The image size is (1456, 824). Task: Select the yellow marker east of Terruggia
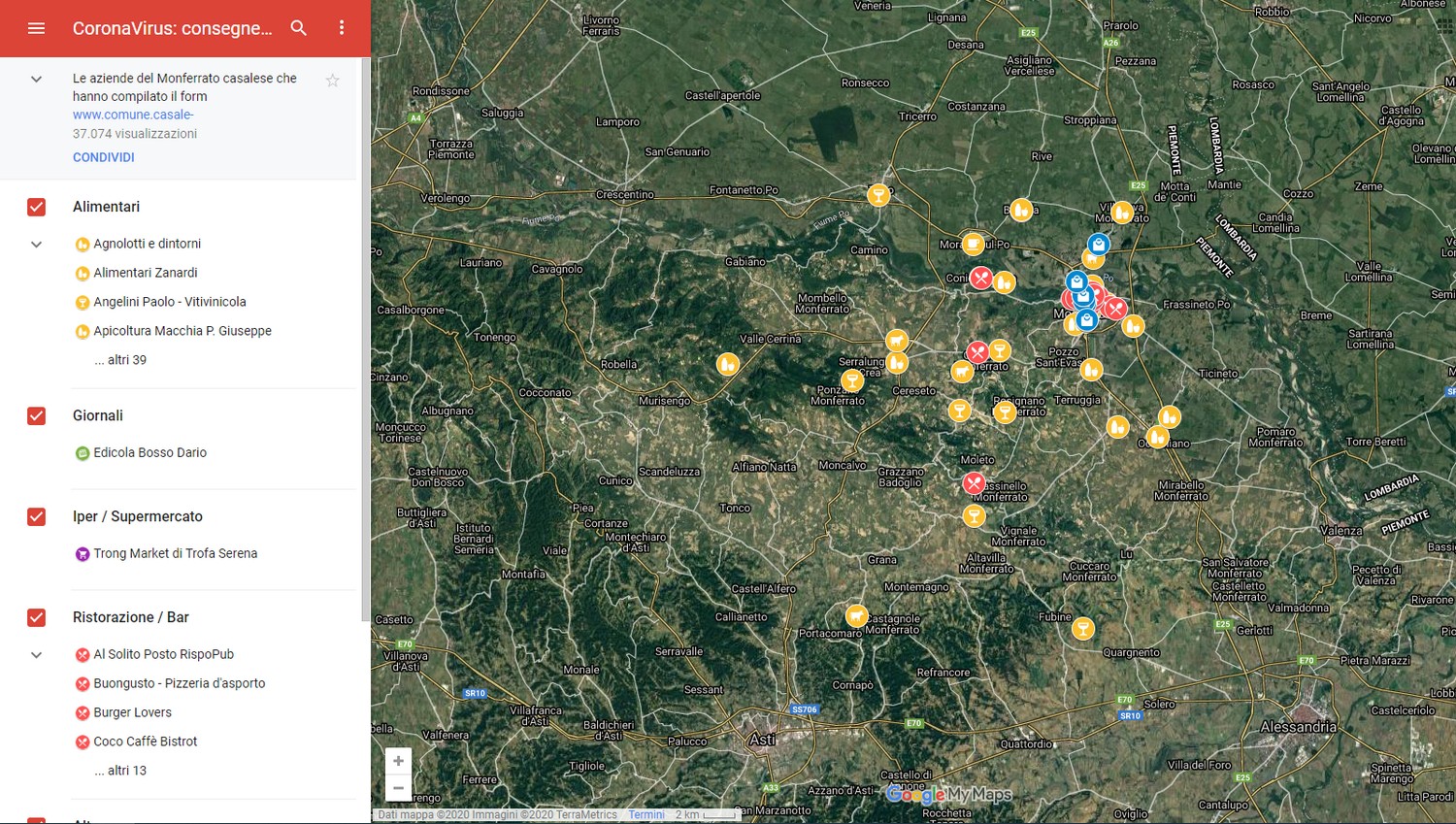1118,426
